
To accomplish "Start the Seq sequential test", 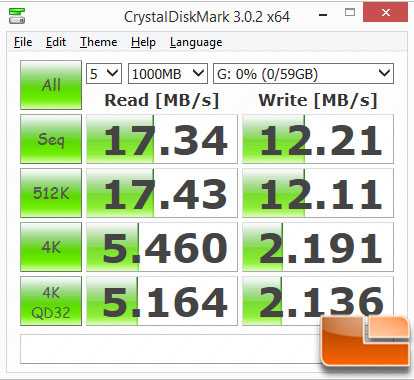I will point(51,139).
